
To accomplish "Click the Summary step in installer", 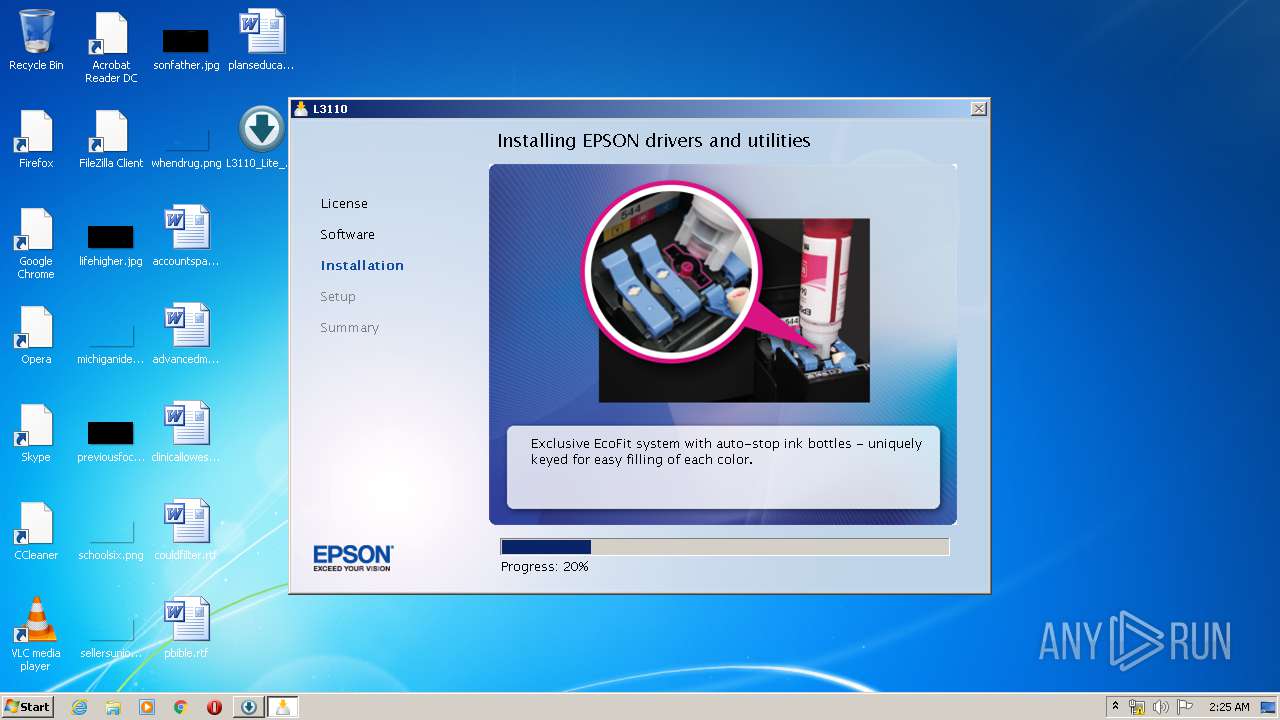I will click(350, 327).
